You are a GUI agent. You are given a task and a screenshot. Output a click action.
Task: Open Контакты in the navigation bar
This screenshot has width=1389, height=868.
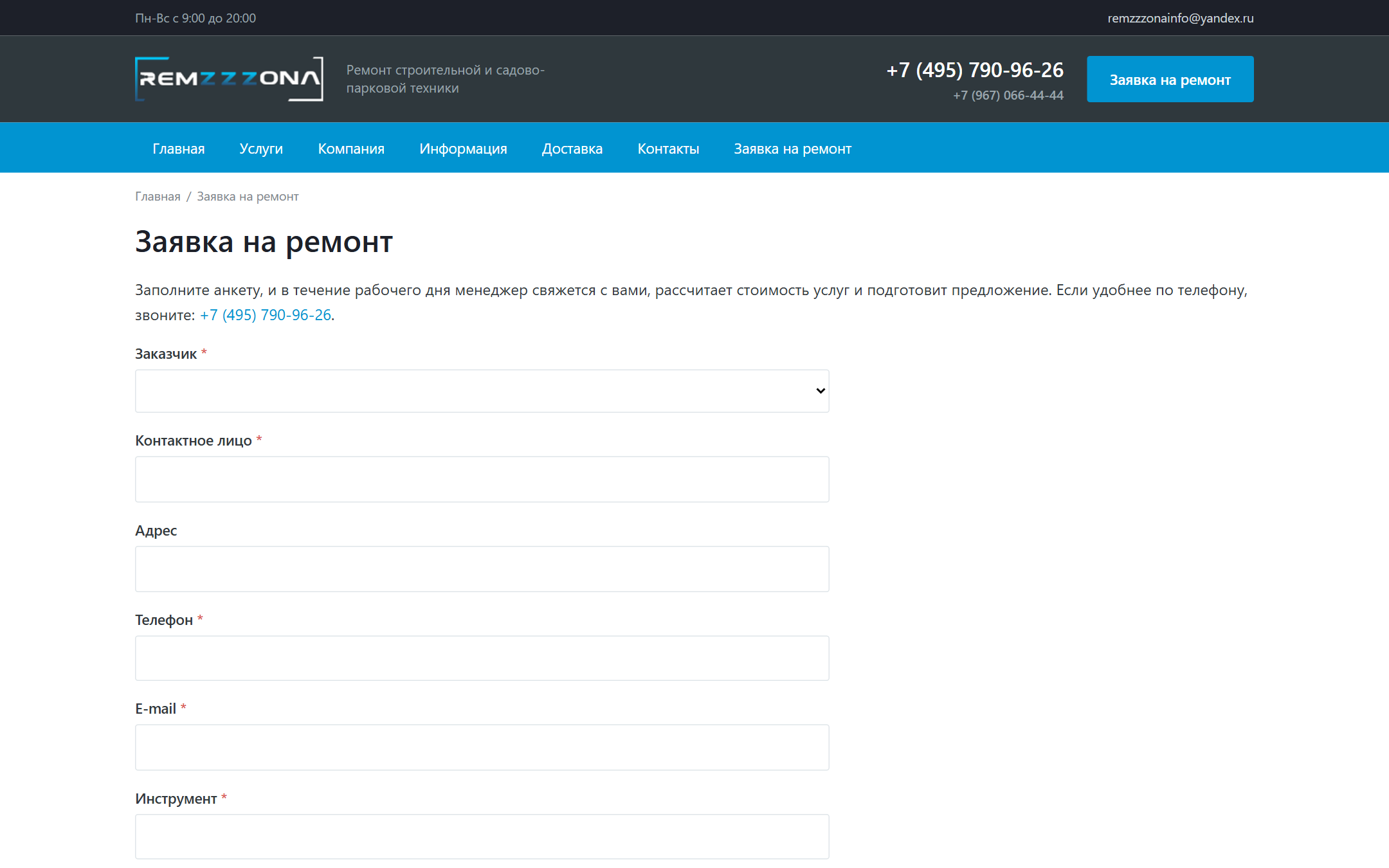[x=668, y=149]
